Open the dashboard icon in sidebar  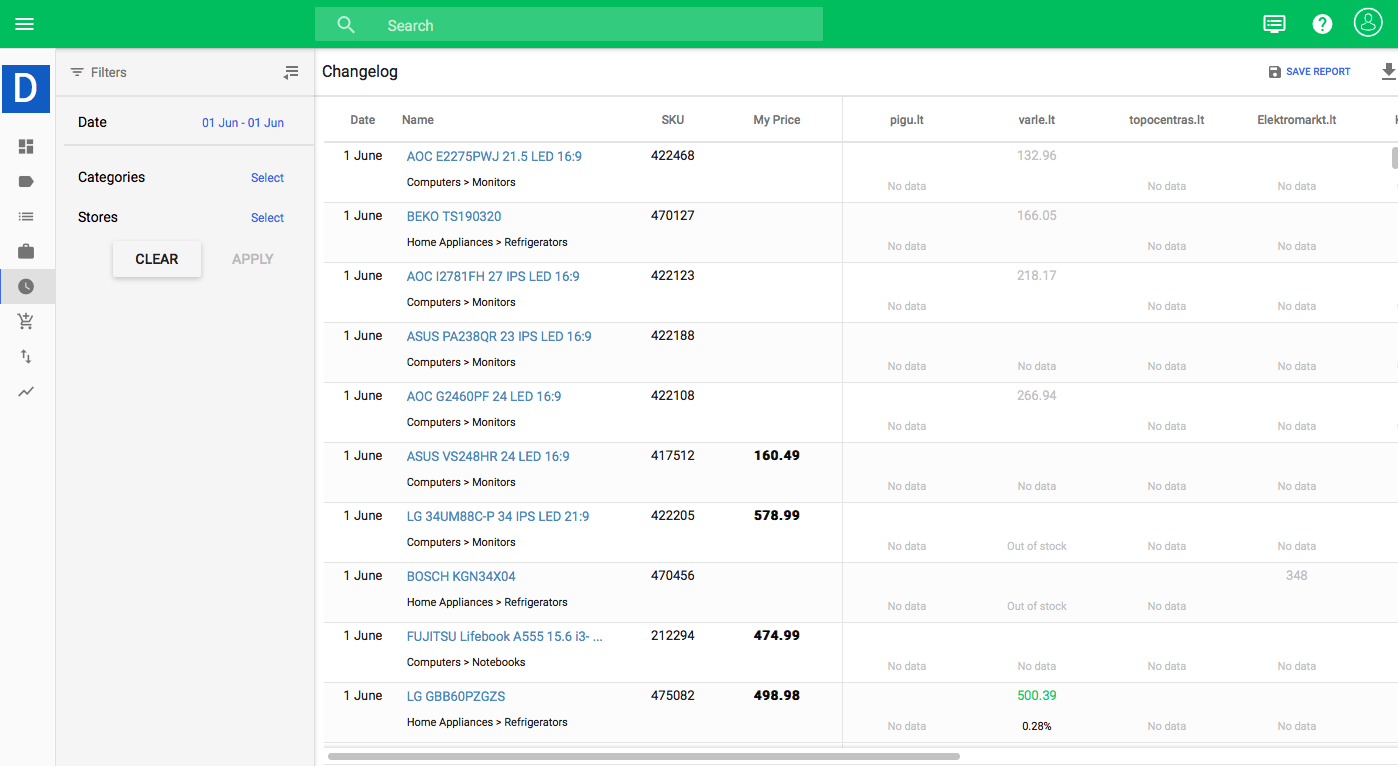pyautogui.click(x=26, y=147)
